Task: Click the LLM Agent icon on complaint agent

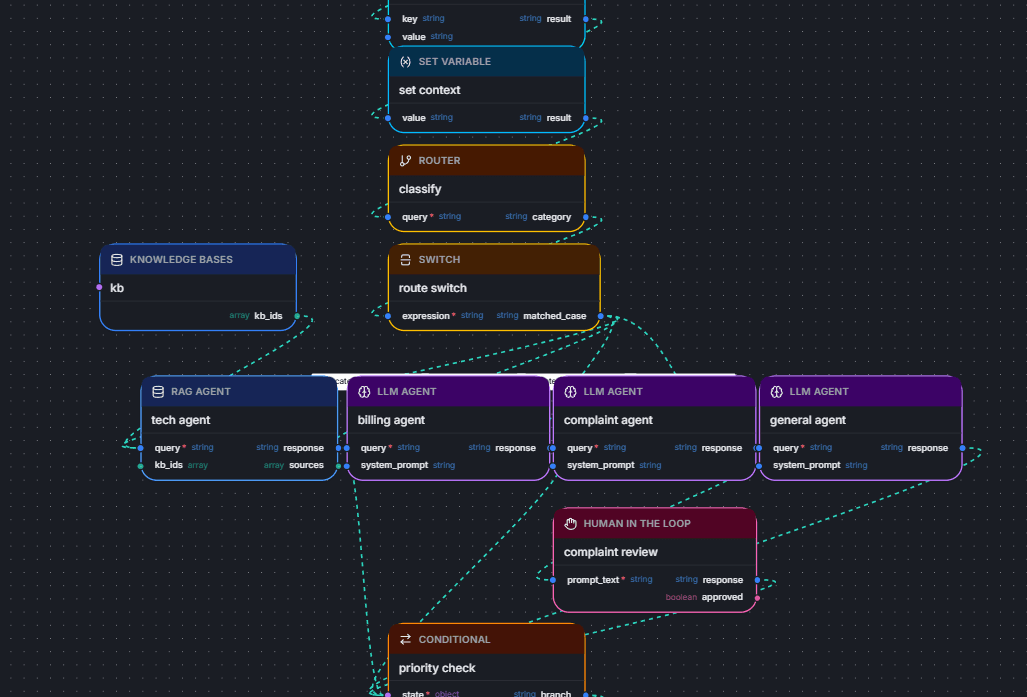Action: click(569, 391)
